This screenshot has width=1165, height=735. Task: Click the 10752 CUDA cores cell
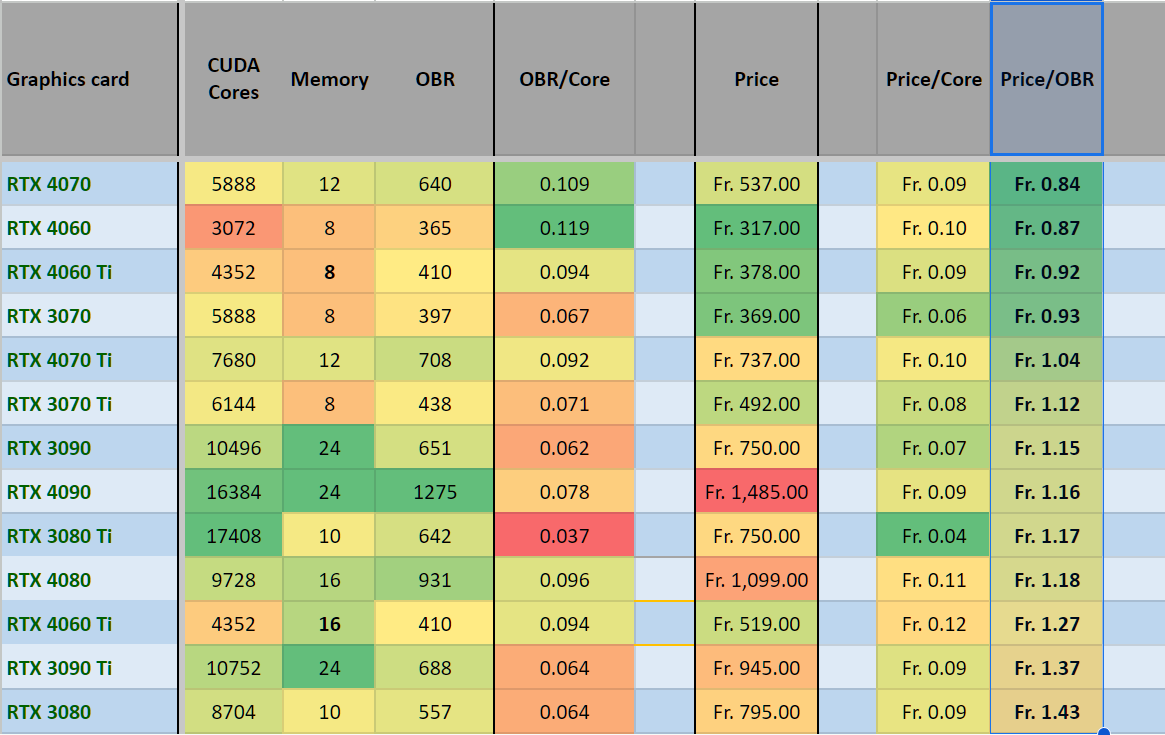pyautogui.click(x=233, y=668)
